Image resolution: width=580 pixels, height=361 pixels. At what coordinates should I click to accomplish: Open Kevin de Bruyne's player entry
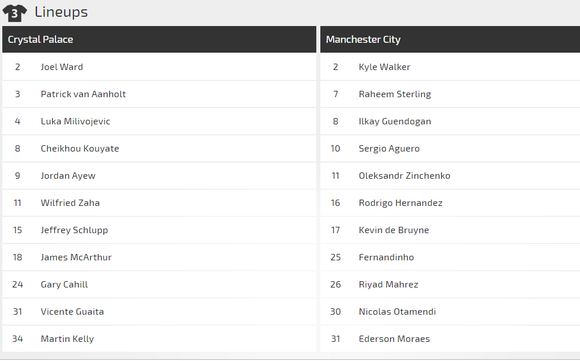[394, 230]
